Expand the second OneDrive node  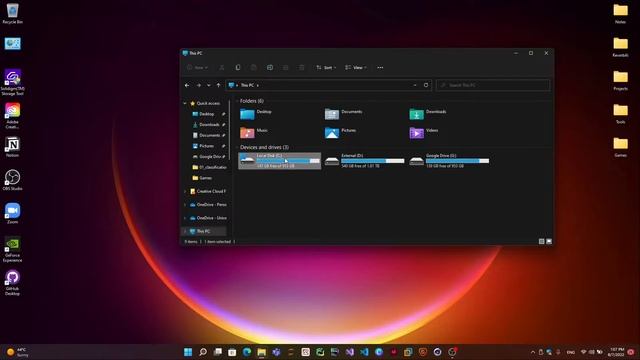(185, 218)
